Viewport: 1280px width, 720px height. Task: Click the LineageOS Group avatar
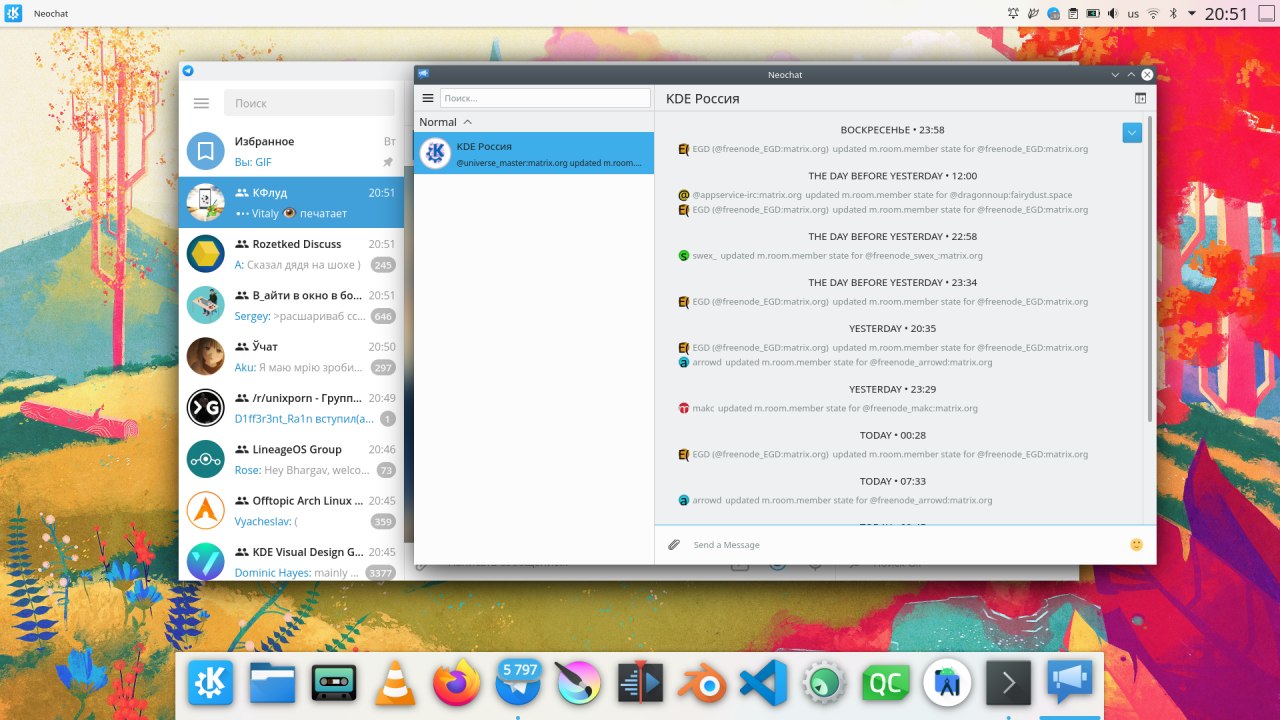click(206, 459)
